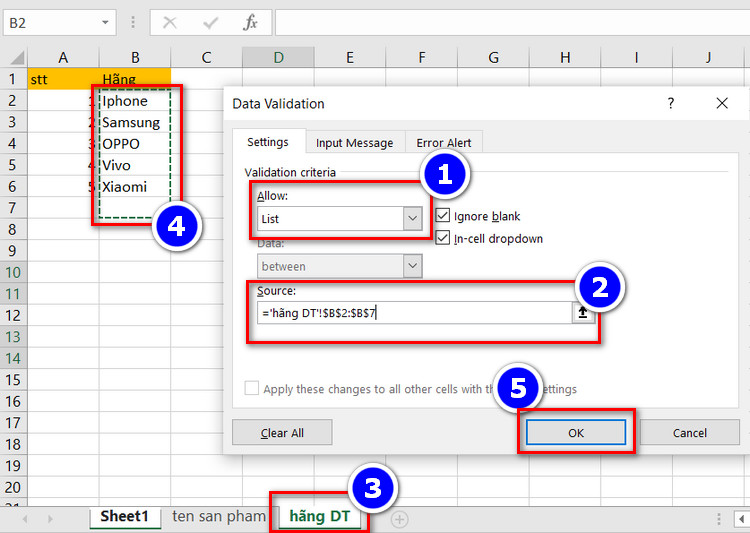Check Apply these changes to all cells
Viewport: 750px width, 533px height.
[x=252, y=388]
